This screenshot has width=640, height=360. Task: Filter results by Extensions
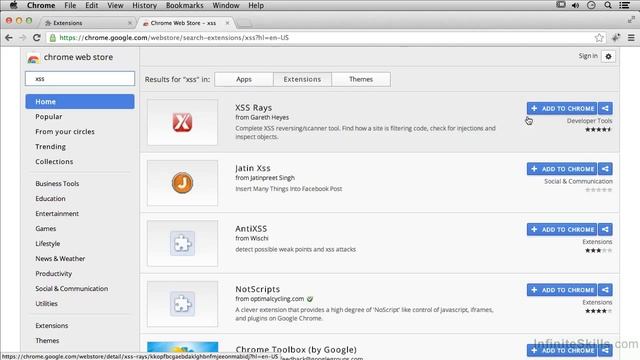click(302, 79)
